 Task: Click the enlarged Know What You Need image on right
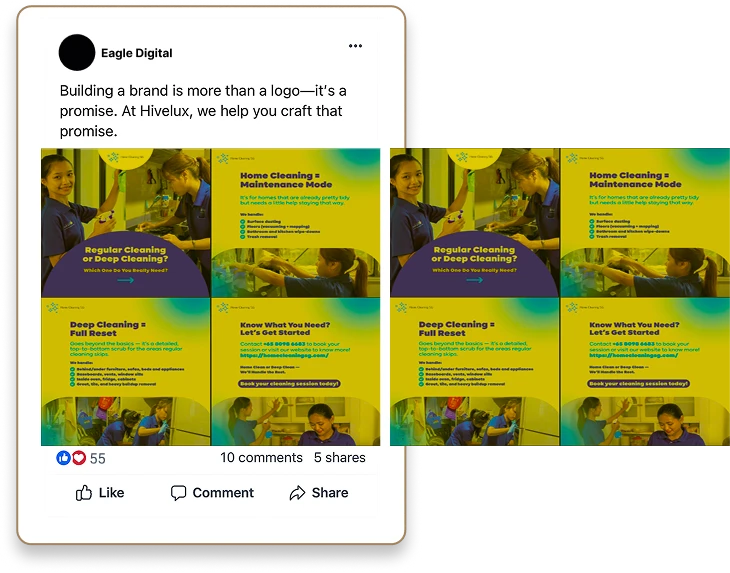(x=645, y=372)
